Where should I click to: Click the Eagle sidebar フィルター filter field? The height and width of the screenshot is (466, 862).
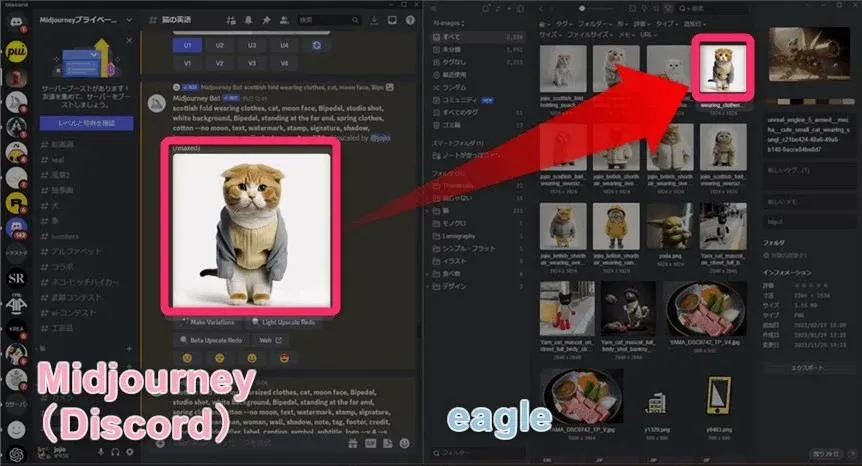click(477, 453)
